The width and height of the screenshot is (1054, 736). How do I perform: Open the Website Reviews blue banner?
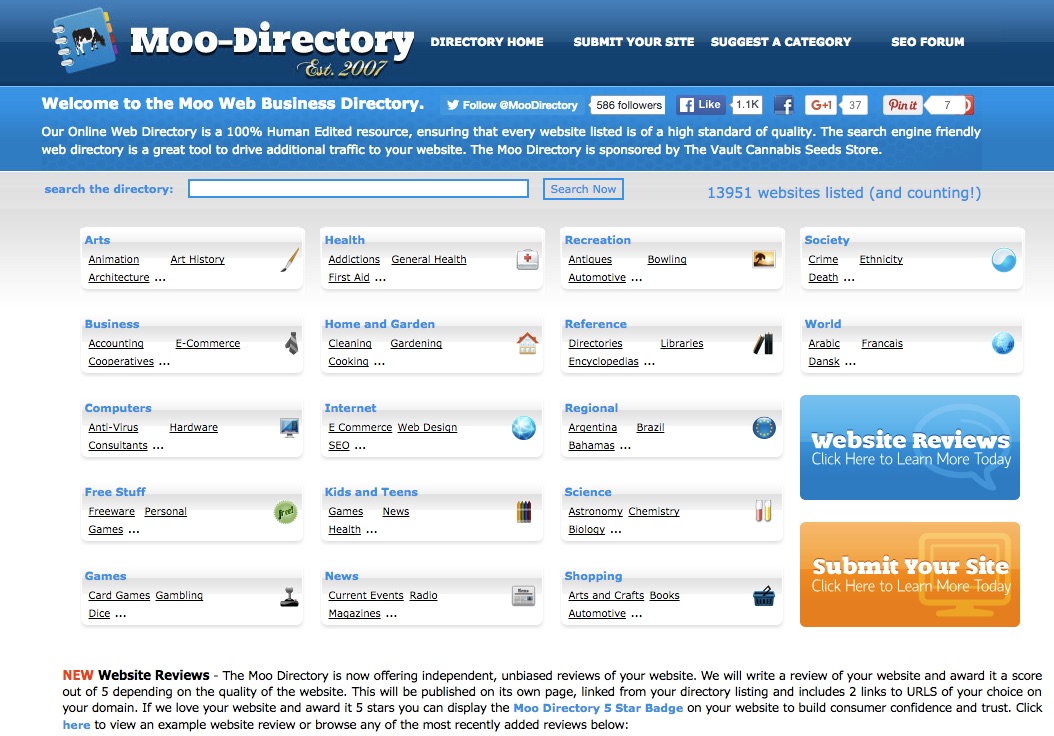tap(909, 448)
